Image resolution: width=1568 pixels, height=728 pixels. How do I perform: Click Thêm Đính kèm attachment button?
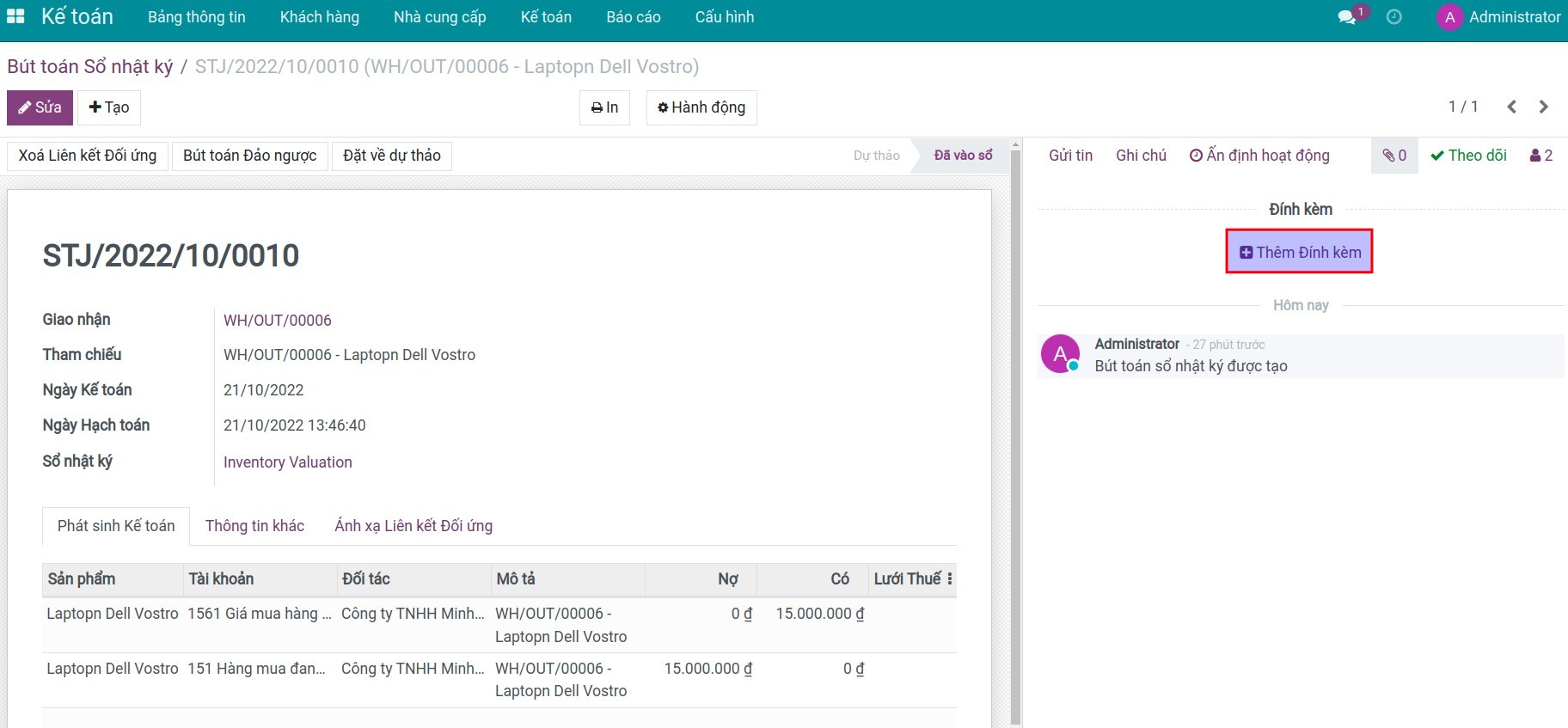[1299, 252]
